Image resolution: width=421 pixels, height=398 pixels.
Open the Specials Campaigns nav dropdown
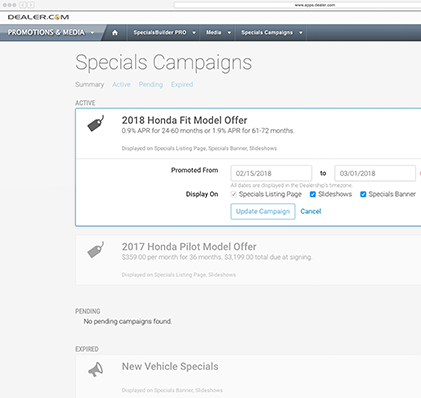pyautogui.click(x=272, y=33)
